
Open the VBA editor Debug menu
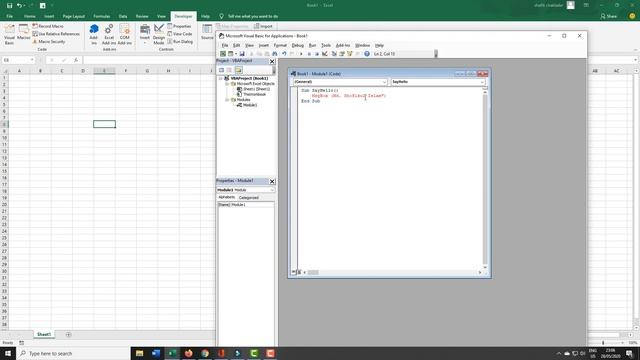click(298, 45)
